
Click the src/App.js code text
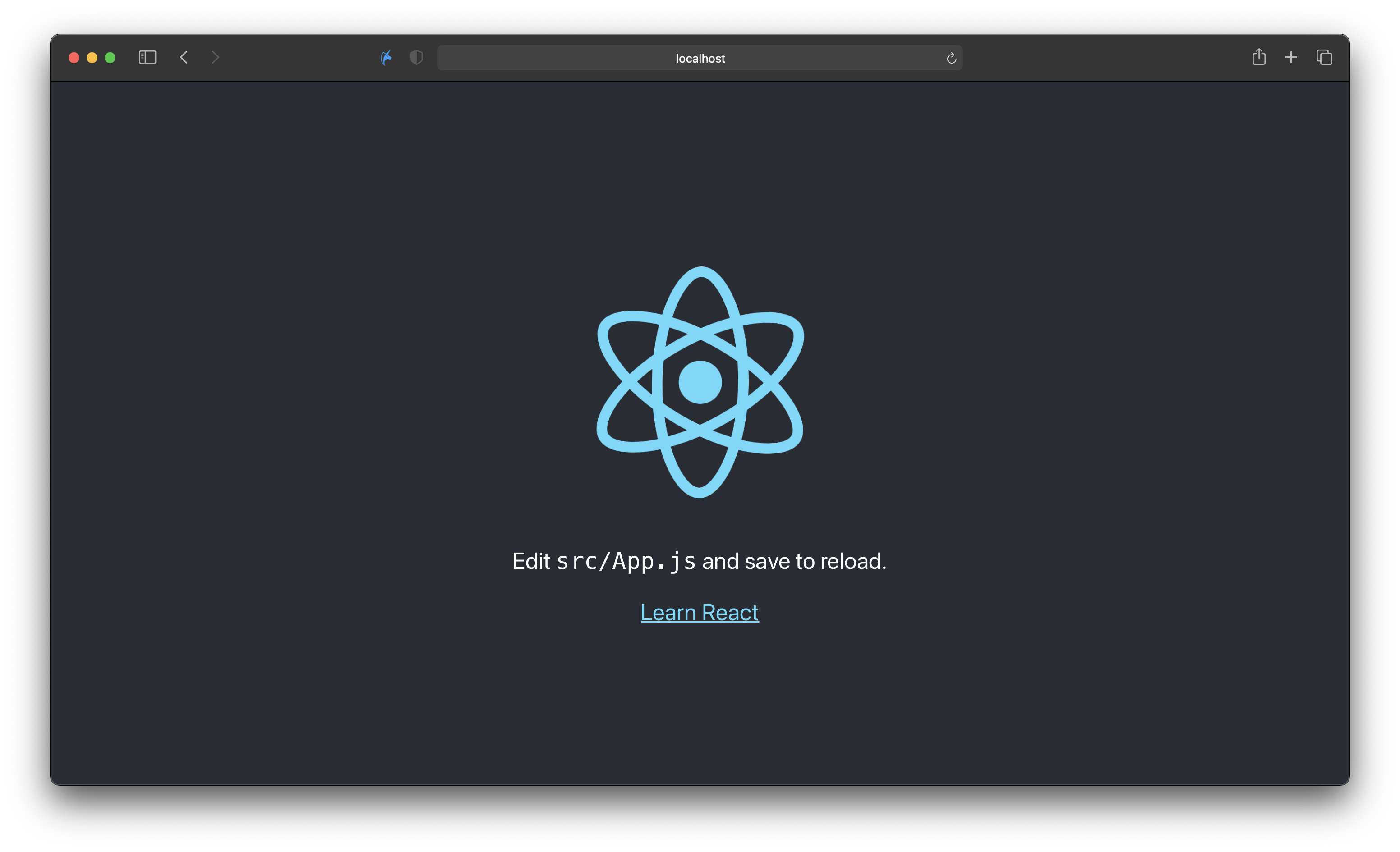pyautogui.click(x=626, y=561)
